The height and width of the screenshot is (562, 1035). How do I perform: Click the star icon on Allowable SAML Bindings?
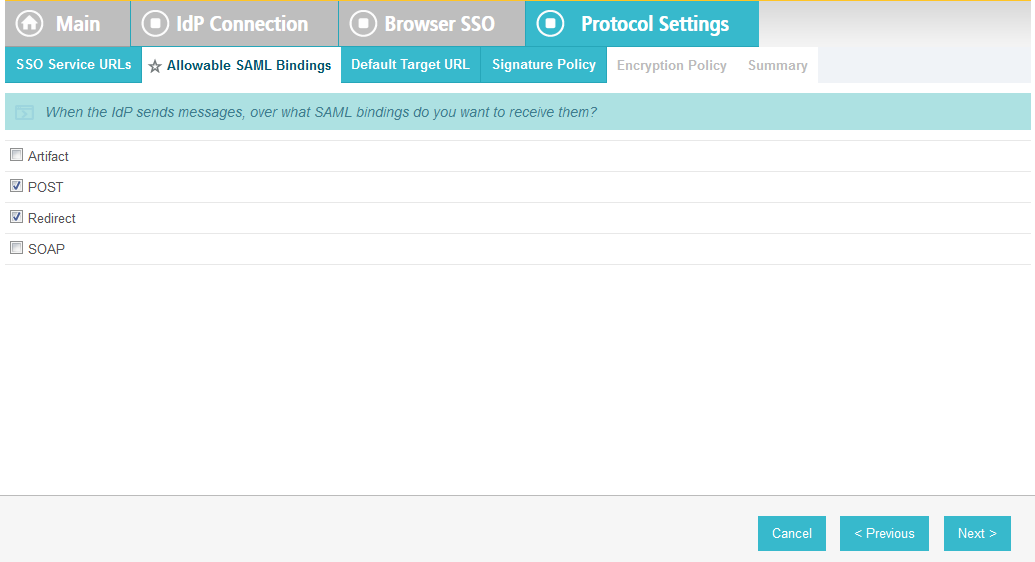tap(155, 66)
